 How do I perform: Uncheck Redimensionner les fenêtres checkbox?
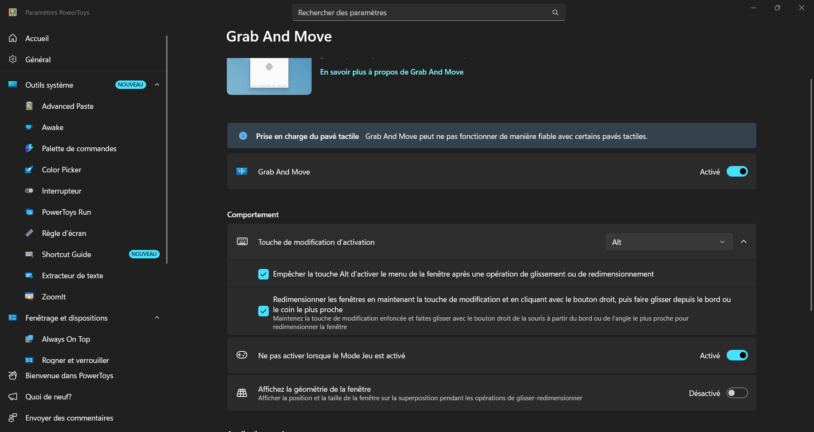[263, 311]
